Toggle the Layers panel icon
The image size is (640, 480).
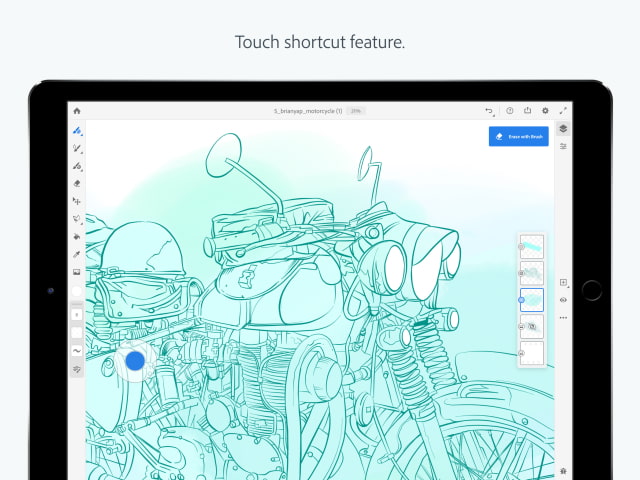pos(563,129)
